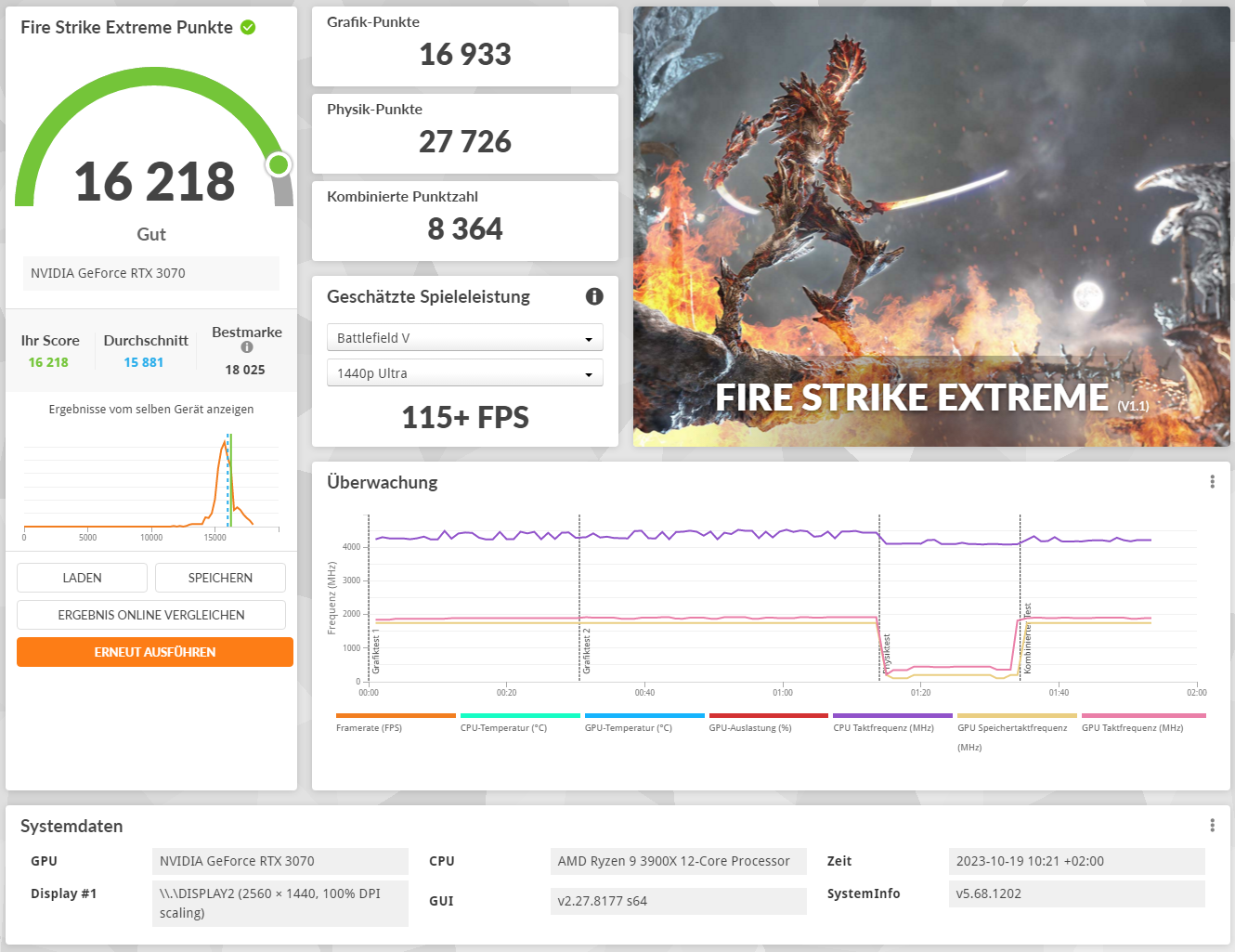1235x952 pixels.
Task: Click the Bestmarke value 18 025
Action: pyautogui.click(x=245, y=370)
